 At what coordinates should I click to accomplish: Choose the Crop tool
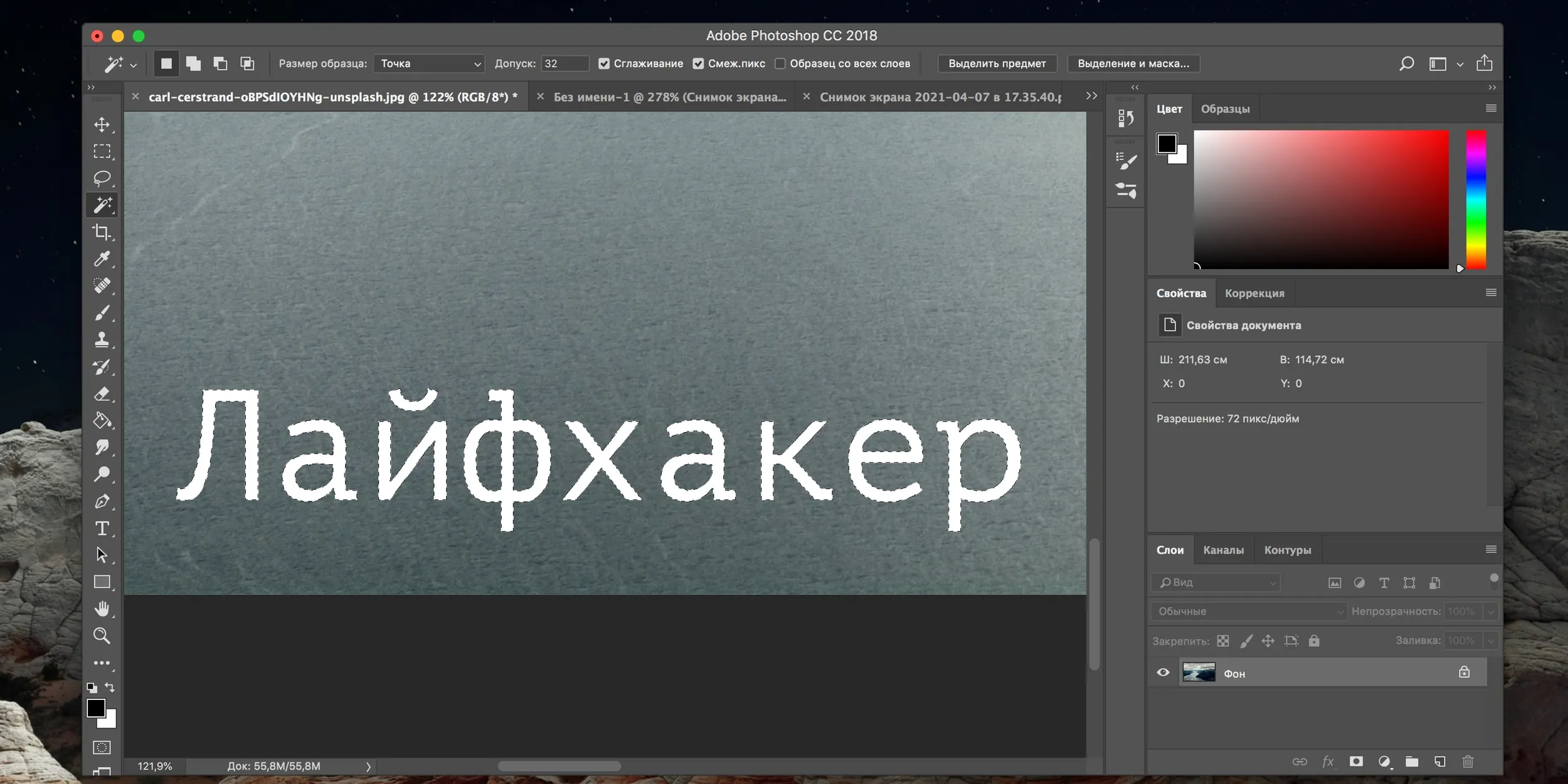(102, 232)
